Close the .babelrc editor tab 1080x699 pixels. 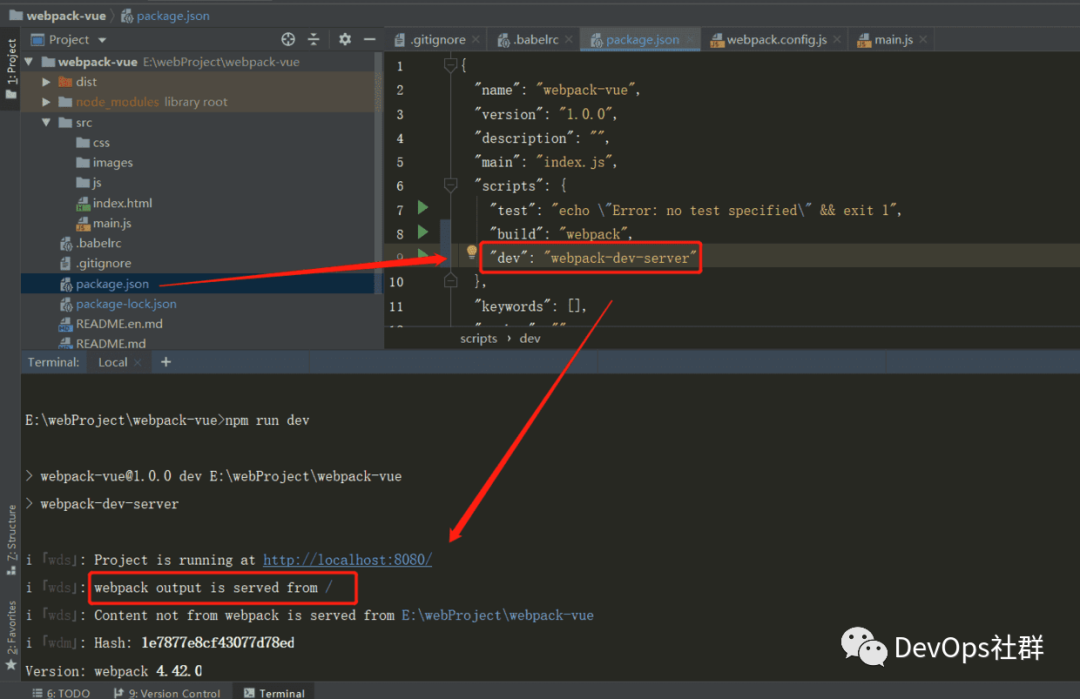point(569,40)
